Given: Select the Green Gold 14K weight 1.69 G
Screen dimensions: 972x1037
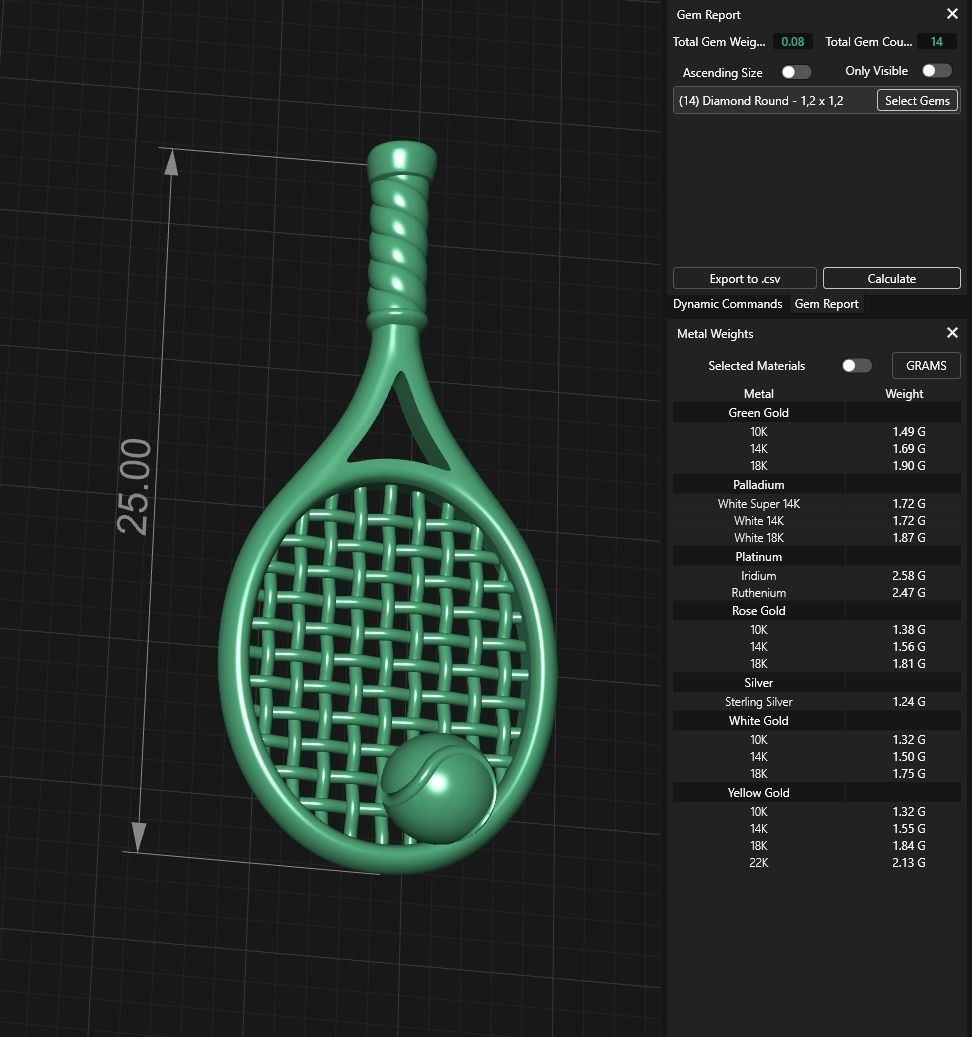Looking at the screenshot, I should point(909,448).
